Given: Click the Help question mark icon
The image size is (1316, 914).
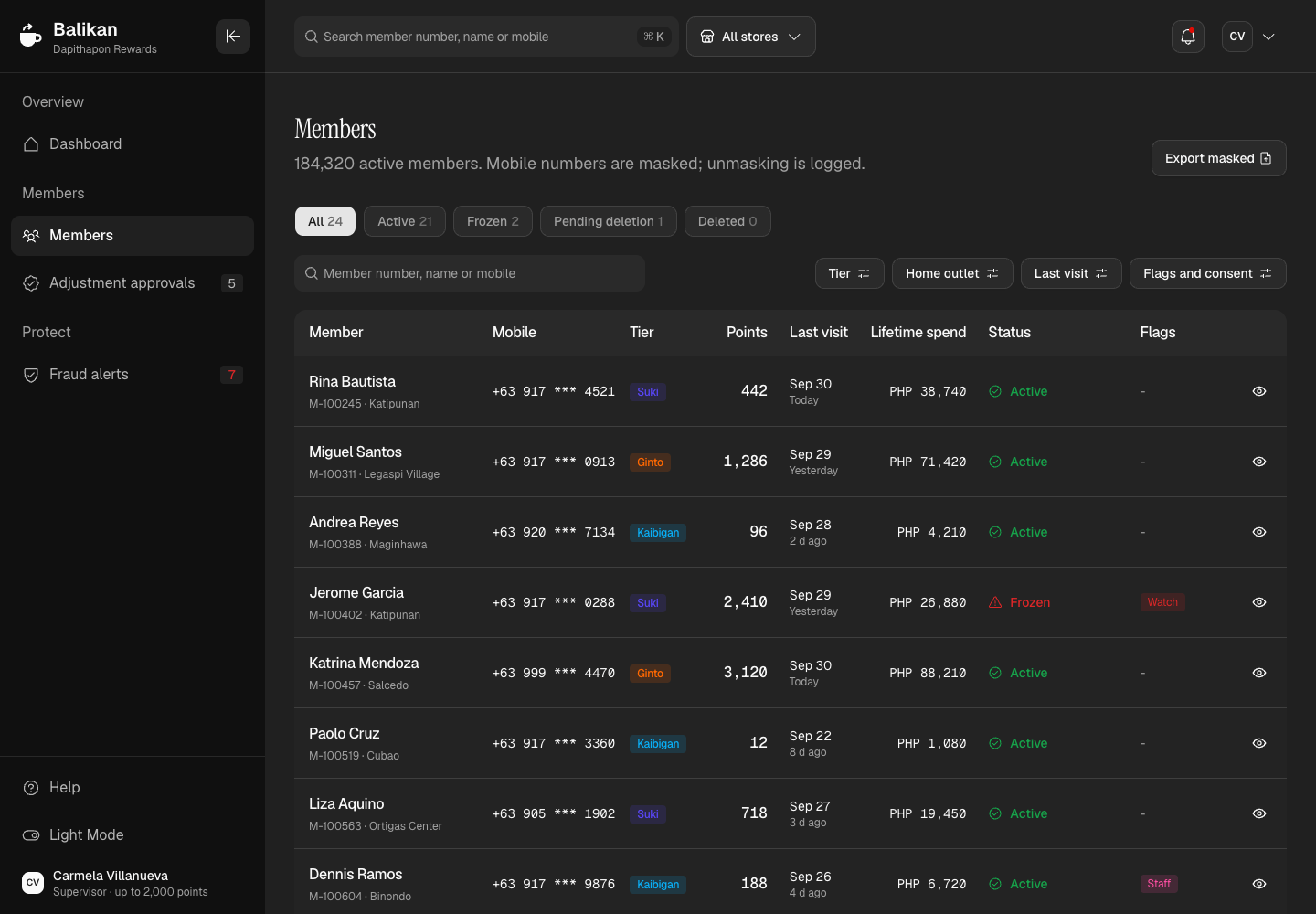Looking at the screenshot, I should point(31,788).
